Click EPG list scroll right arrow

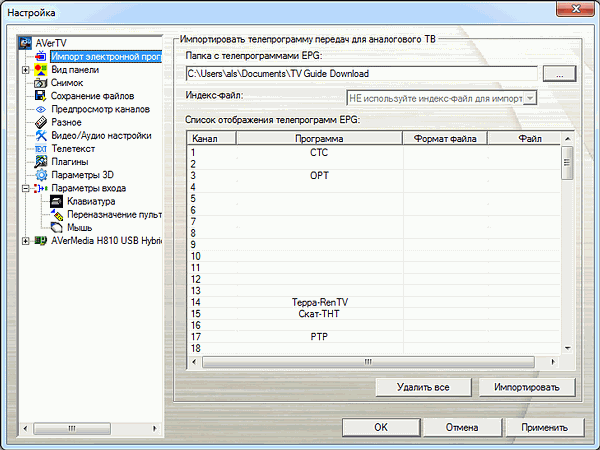pyautogui.click(x=553, y=362)
